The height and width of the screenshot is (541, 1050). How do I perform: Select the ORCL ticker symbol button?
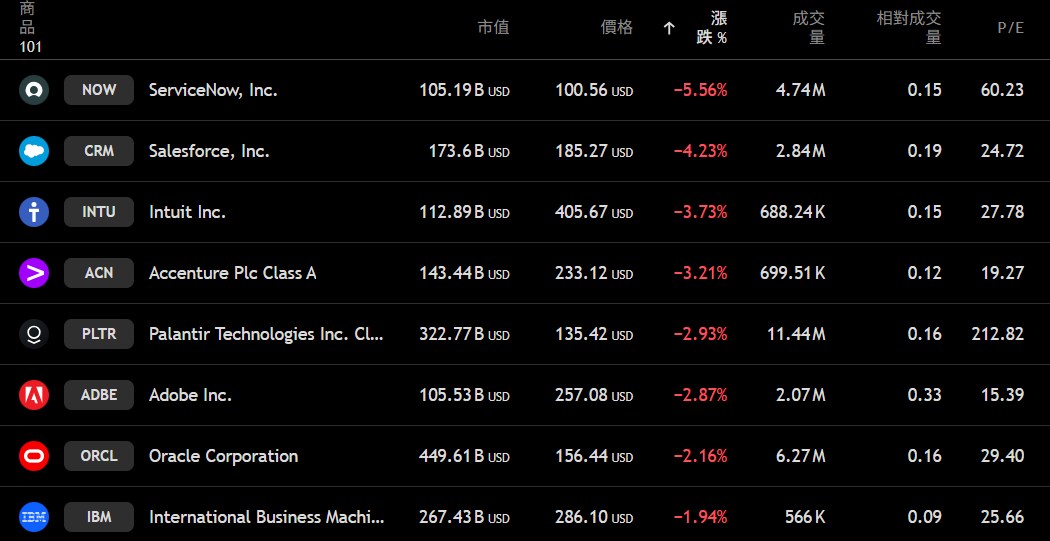coord(99,456)
